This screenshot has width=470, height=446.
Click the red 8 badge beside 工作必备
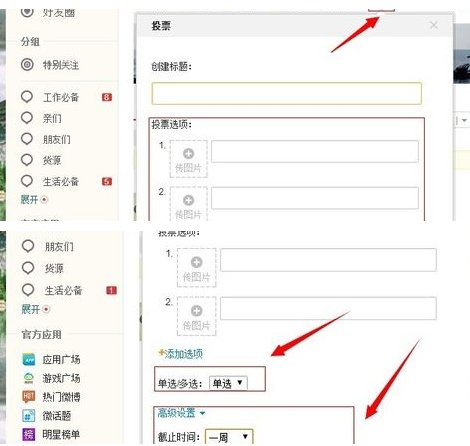tap(107, 97)
